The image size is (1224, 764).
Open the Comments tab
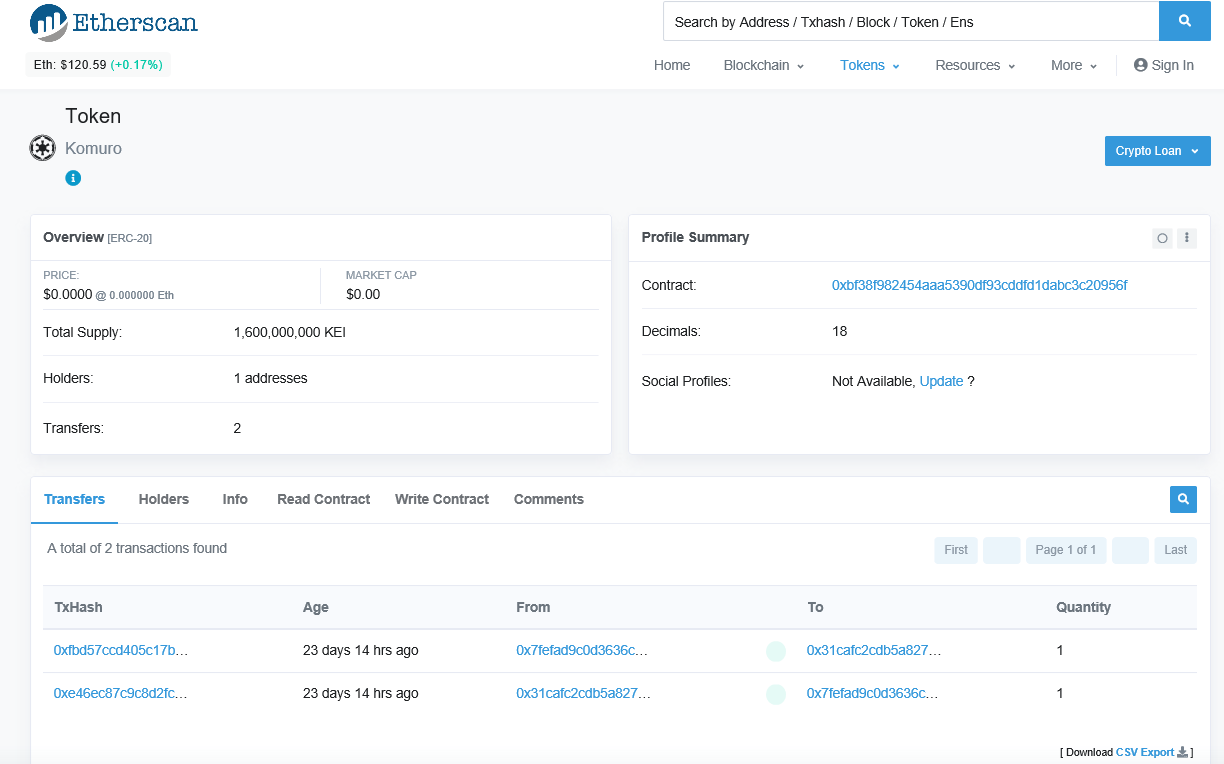click(x=548, y=499)
